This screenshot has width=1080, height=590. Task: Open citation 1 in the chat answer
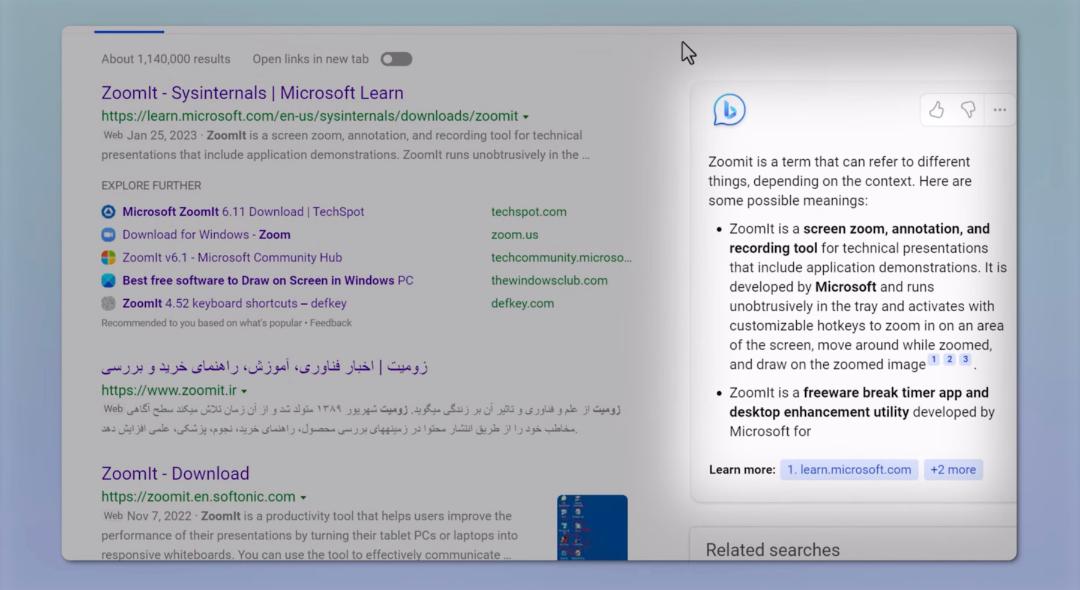point(933,359)
